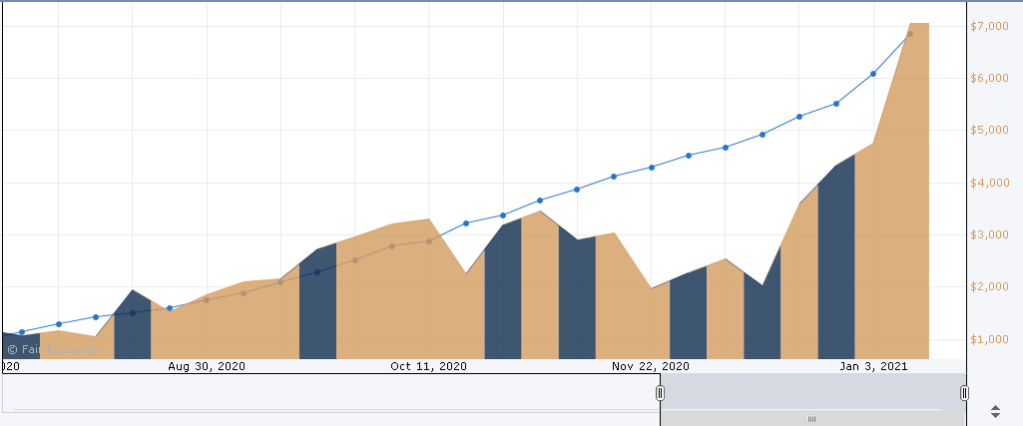1023x426 pixels.
Task: Open the Fair Economy copyright link
Action: [x=52, y=350]
